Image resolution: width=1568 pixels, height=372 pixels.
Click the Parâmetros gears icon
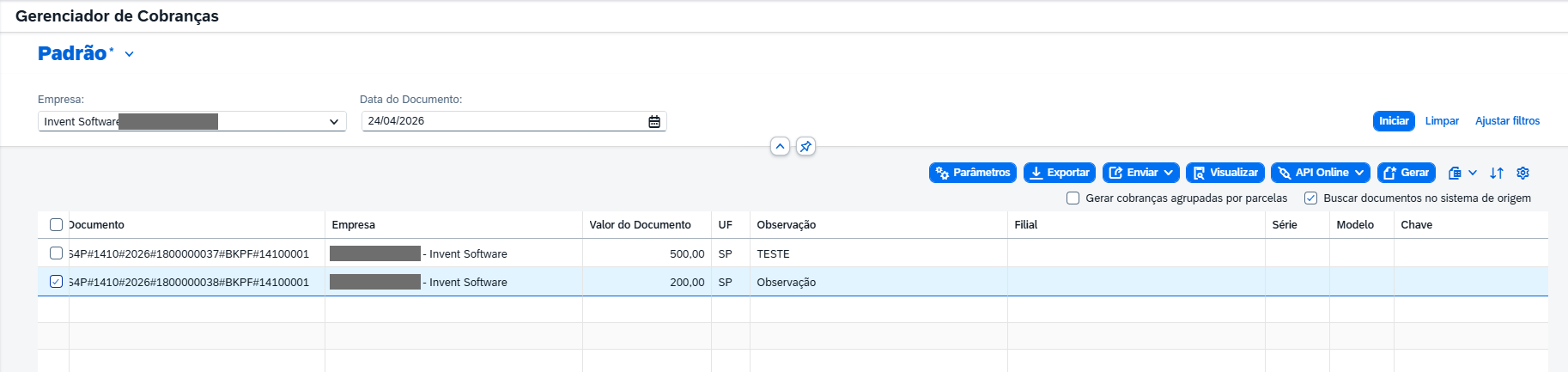click(x=942, y=173)
